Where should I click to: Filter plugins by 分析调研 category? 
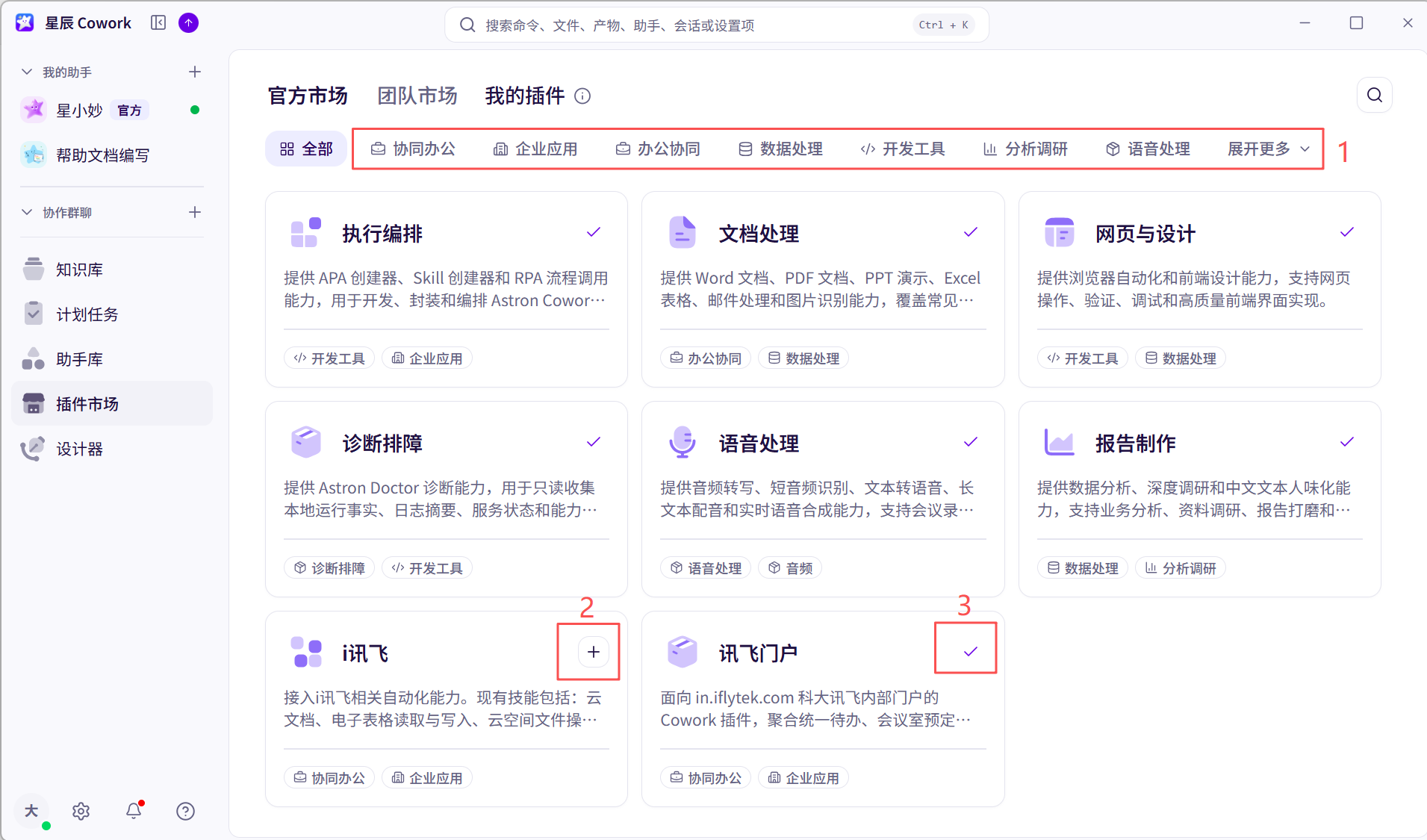click(x=1025, y=149)
